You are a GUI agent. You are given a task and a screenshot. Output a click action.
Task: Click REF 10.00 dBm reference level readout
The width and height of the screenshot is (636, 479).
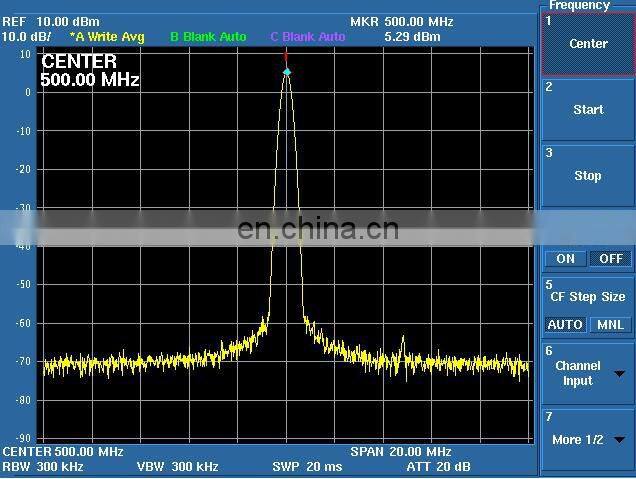(51, 21)
